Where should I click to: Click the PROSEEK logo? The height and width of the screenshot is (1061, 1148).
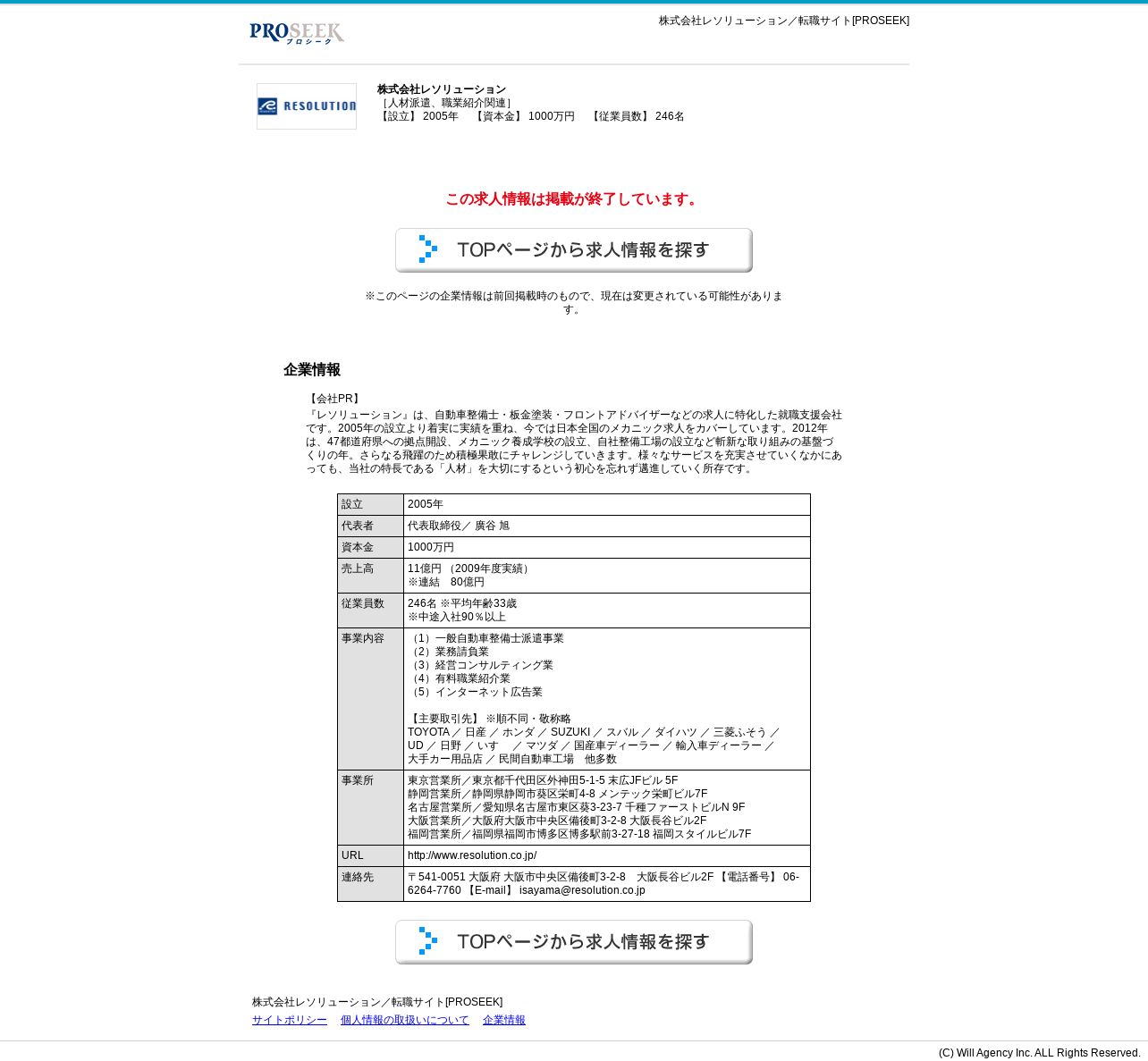pyautogui.click(x=297, y=33)
